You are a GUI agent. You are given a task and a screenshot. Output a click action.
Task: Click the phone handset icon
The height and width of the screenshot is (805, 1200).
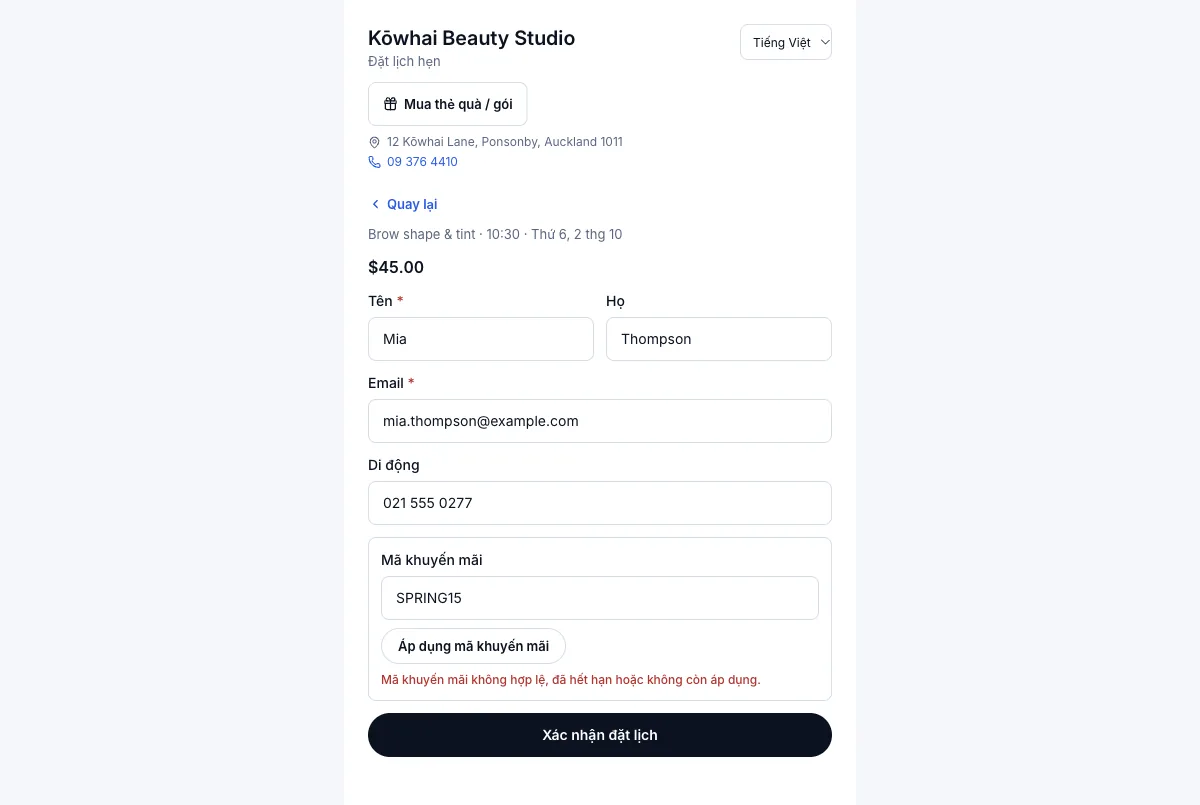pyautogui.click(x=375, y=162)
